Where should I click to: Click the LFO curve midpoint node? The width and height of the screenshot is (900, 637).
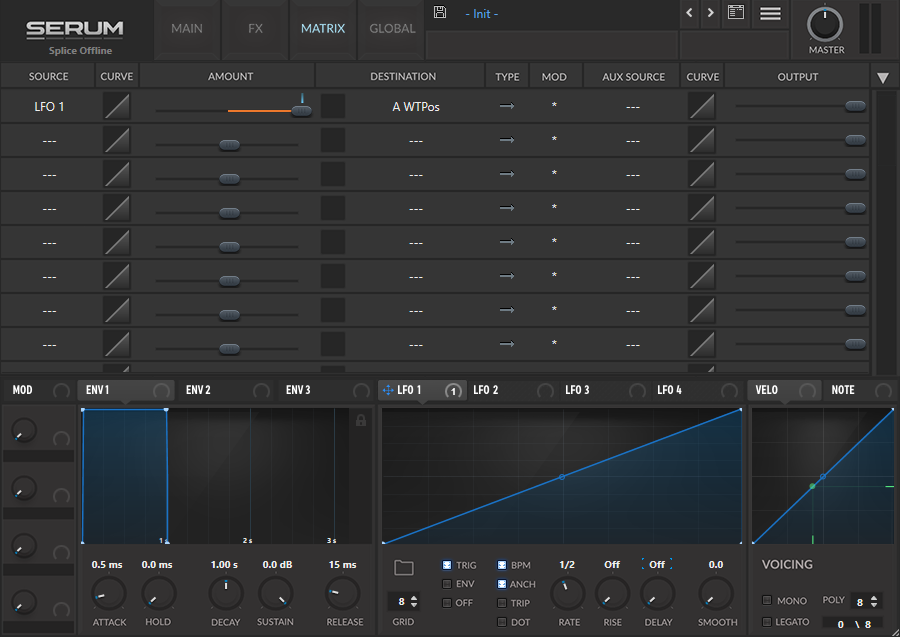pyautogui.click(x=562, y=477)
